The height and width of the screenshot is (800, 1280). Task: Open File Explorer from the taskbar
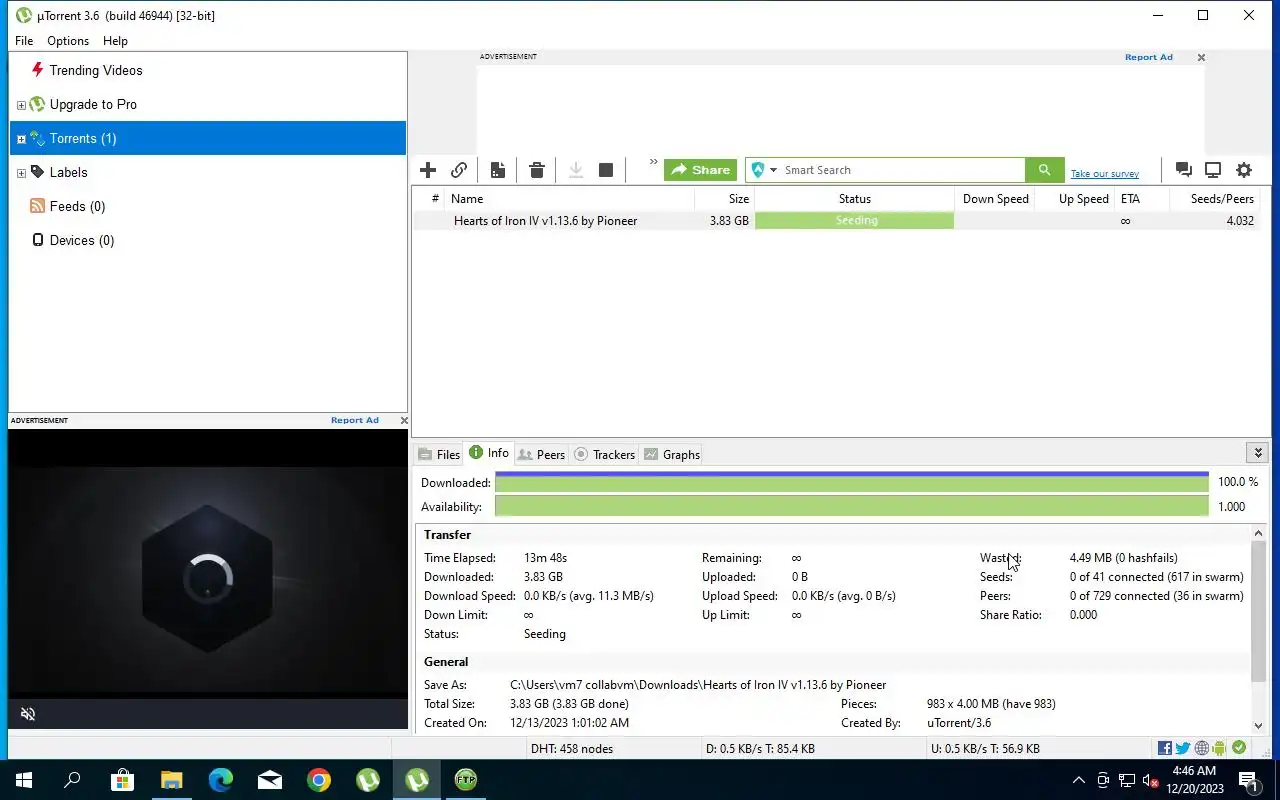pyautogui.click(x=172, y=780)
